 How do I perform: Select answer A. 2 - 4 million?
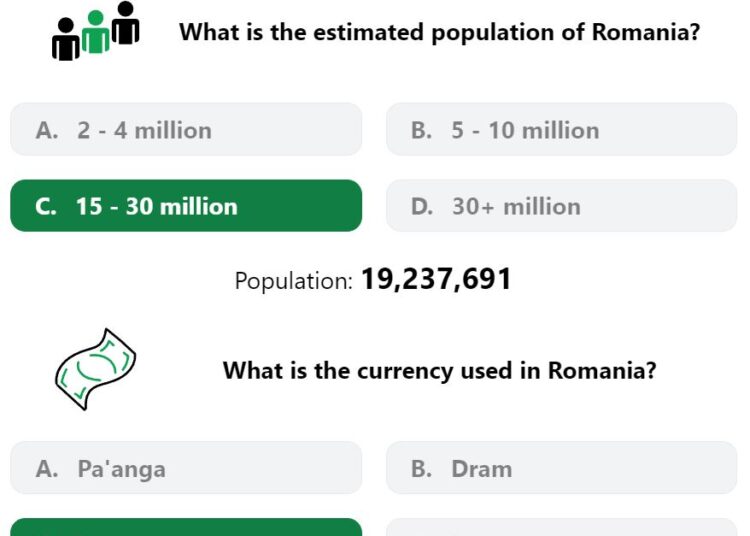(x=186, y=129)
